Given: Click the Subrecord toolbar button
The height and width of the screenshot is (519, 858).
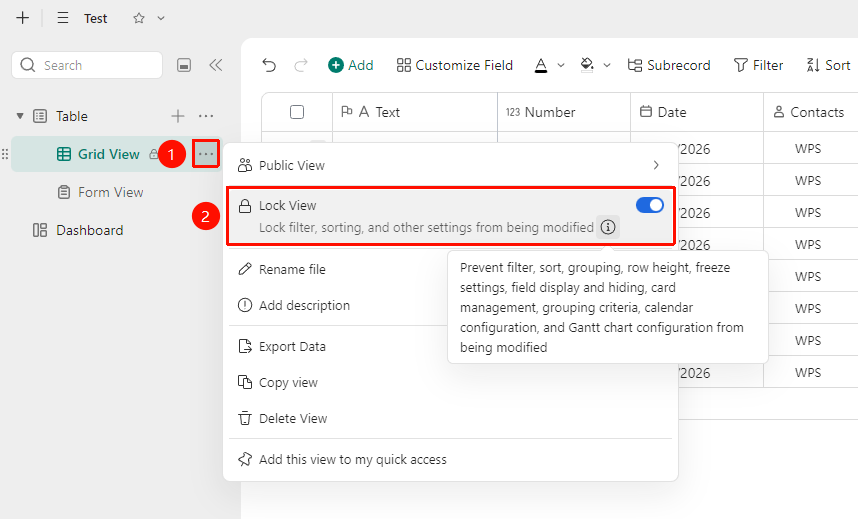Looking at the screenshot, I should 669,65.
